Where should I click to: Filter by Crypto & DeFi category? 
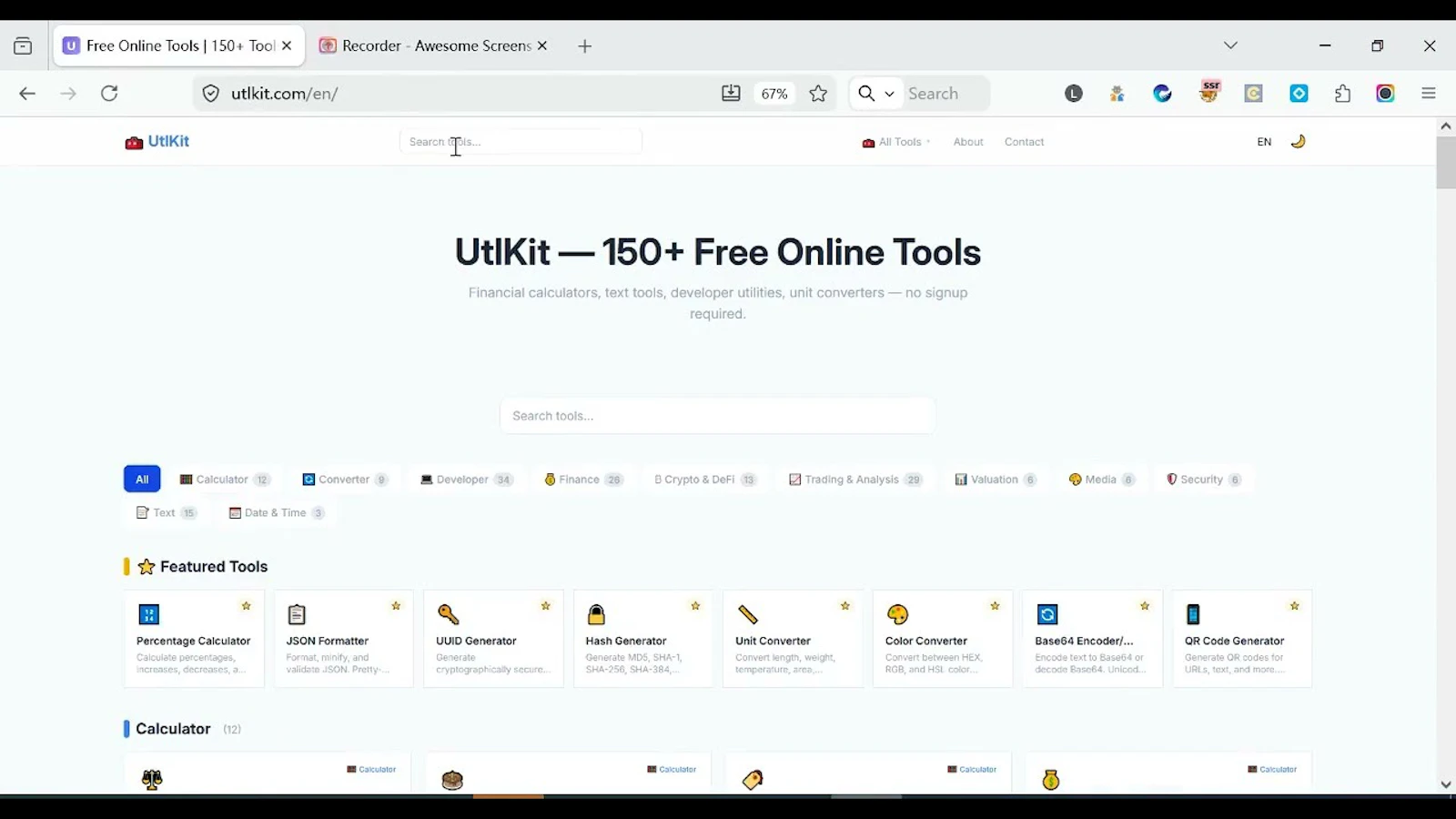705,480
